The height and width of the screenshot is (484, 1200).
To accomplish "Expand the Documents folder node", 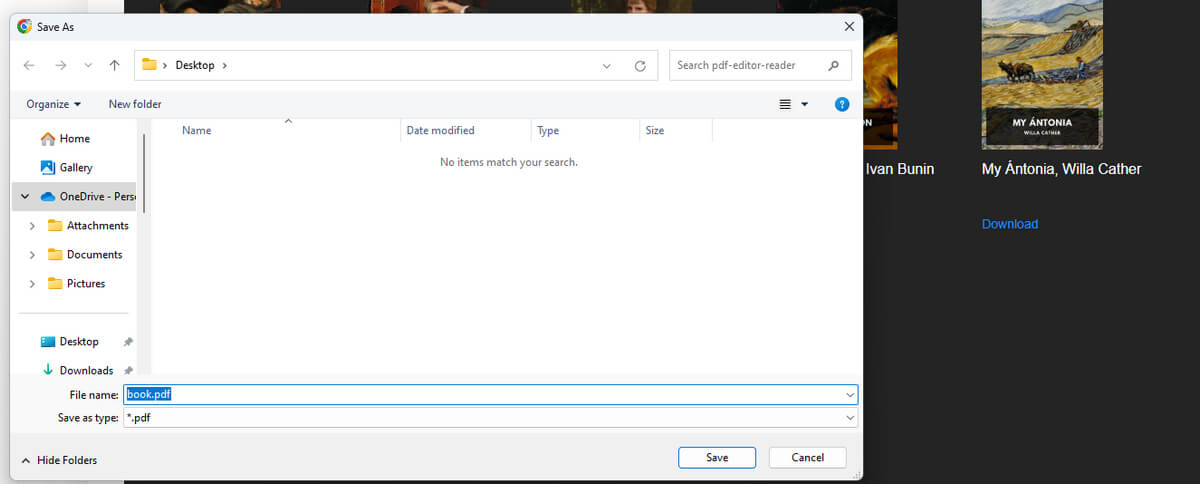I will point(32,255).
